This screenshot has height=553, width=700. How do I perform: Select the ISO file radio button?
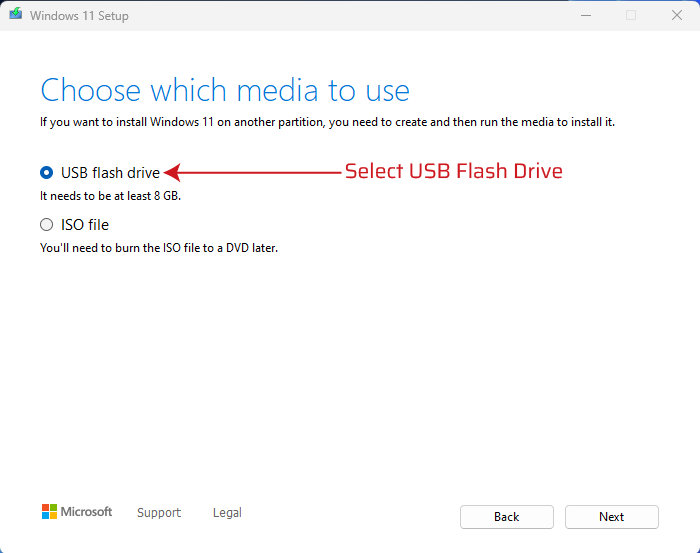tap(46, 225)
